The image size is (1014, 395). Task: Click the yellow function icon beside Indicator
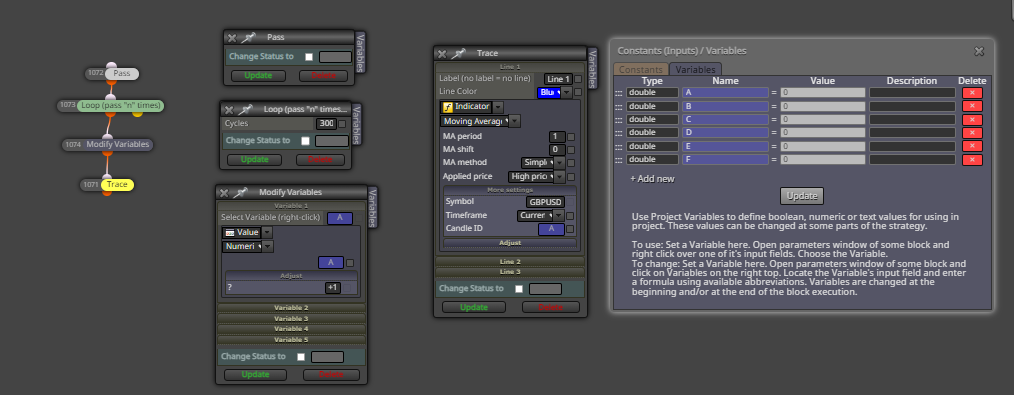pos(448,107)
